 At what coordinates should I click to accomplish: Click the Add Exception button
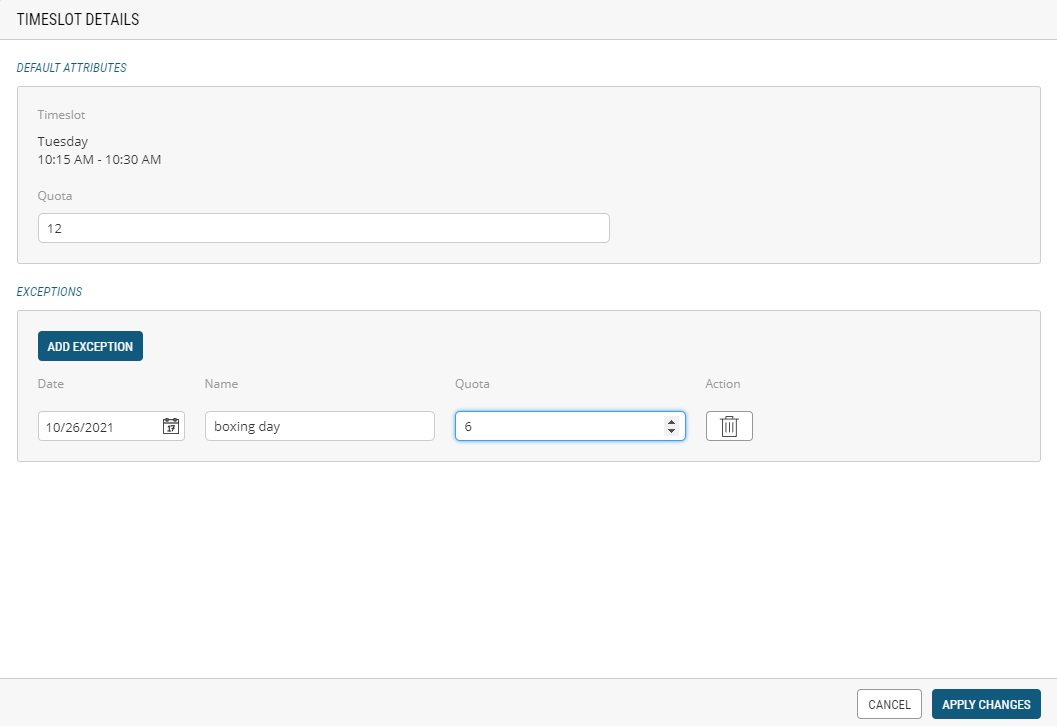(90, 346)
